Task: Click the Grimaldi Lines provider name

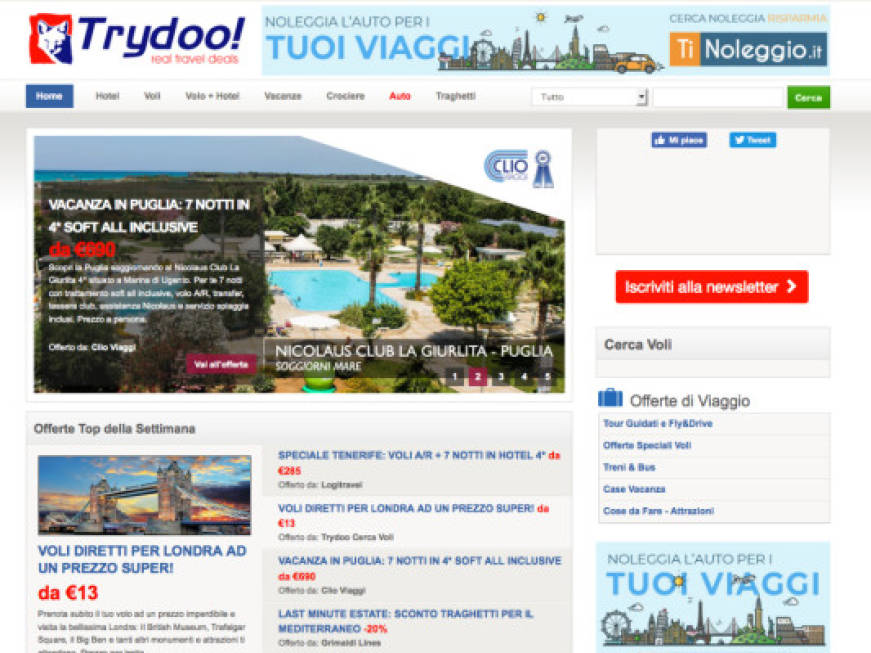Action: 351,643
